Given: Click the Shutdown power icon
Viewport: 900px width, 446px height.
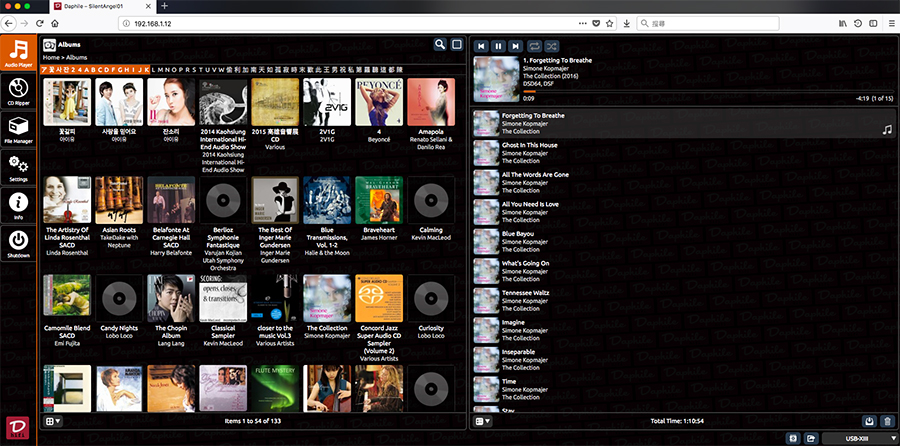Looking at the screenshot, I should 18,243.
